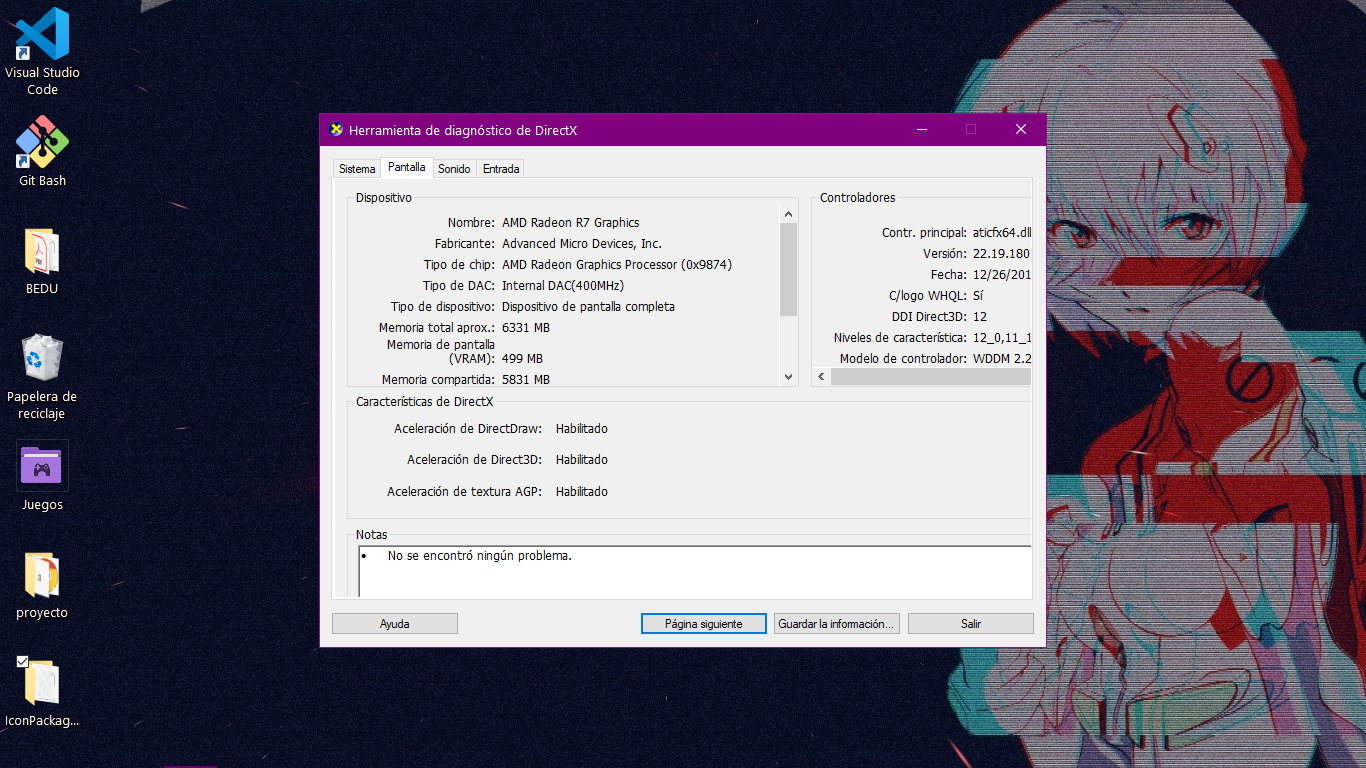The image size is (1366, 768).
Task: Select the Pantalla tab
Action: pos(407,167)
